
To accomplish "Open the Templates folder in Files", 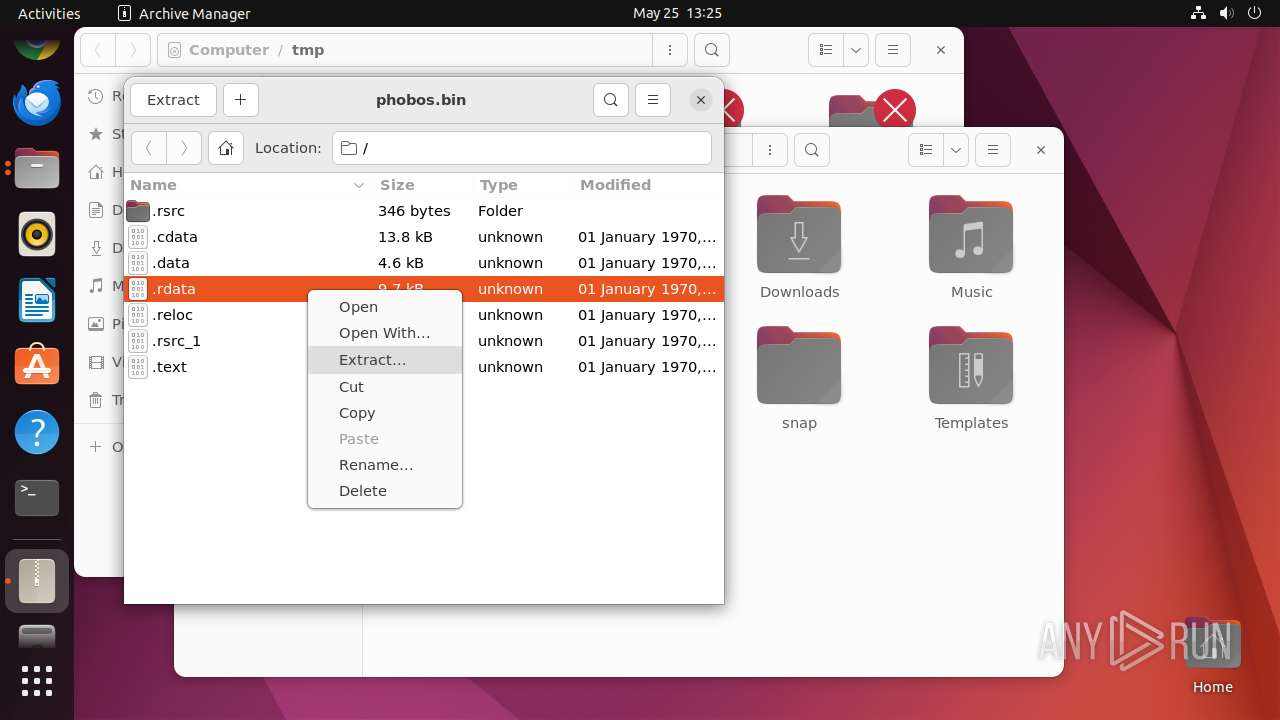I will click(971, 378).
